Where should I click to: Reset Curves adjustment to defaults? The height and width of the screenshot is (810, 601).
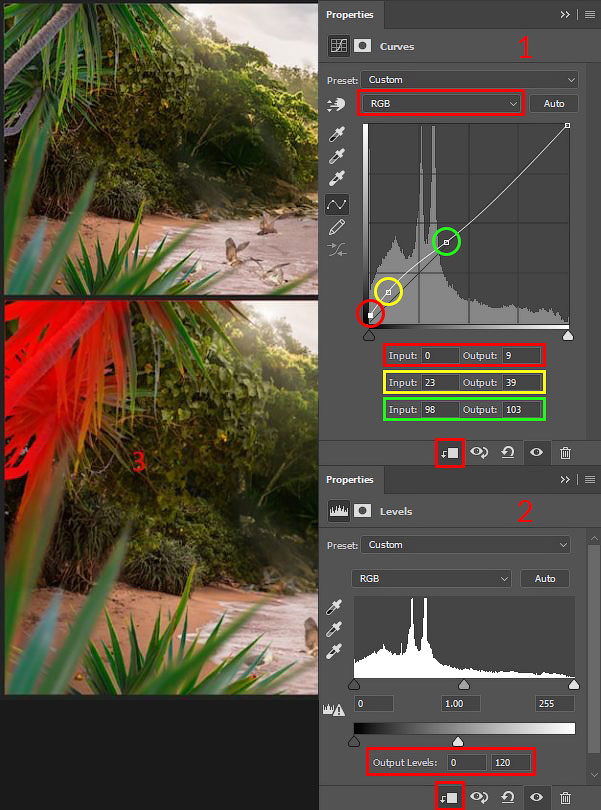point(508,453)
